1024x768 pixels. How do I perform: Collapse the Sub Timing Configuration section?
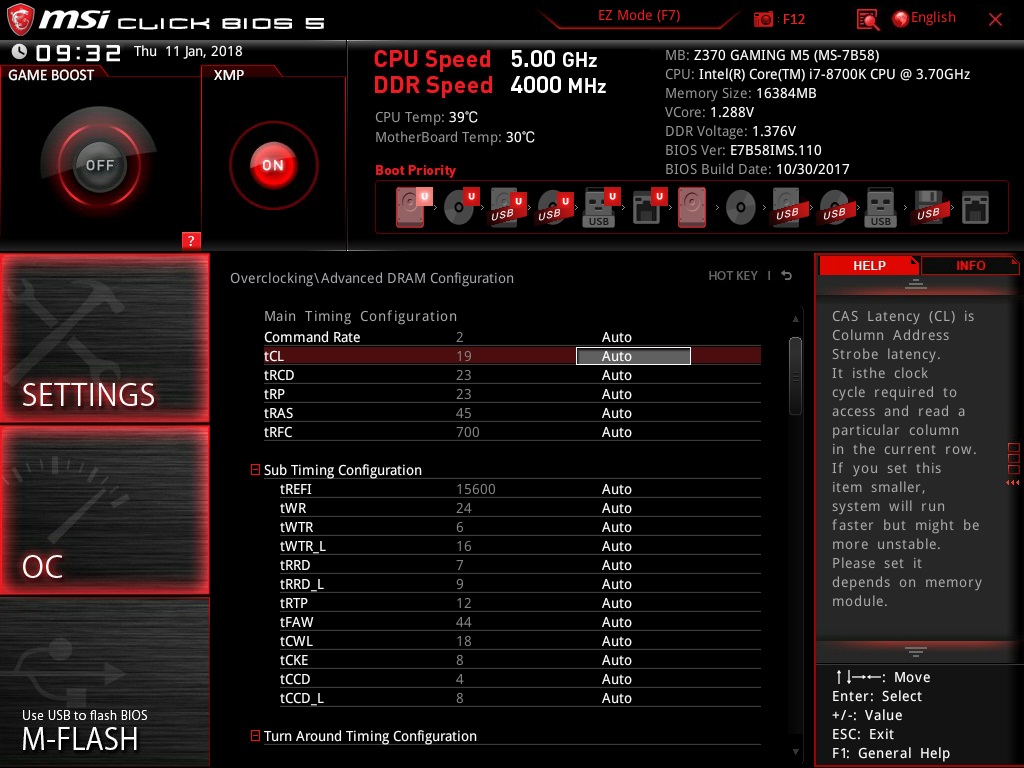pos(255,470)
